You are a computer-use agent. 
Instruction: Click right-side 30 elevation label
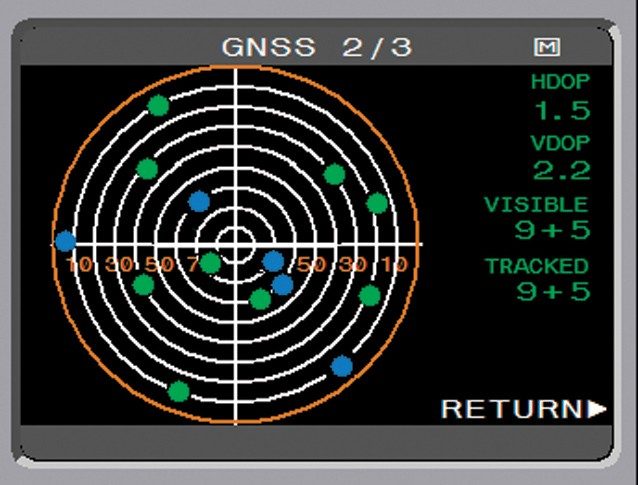(353, 265)
